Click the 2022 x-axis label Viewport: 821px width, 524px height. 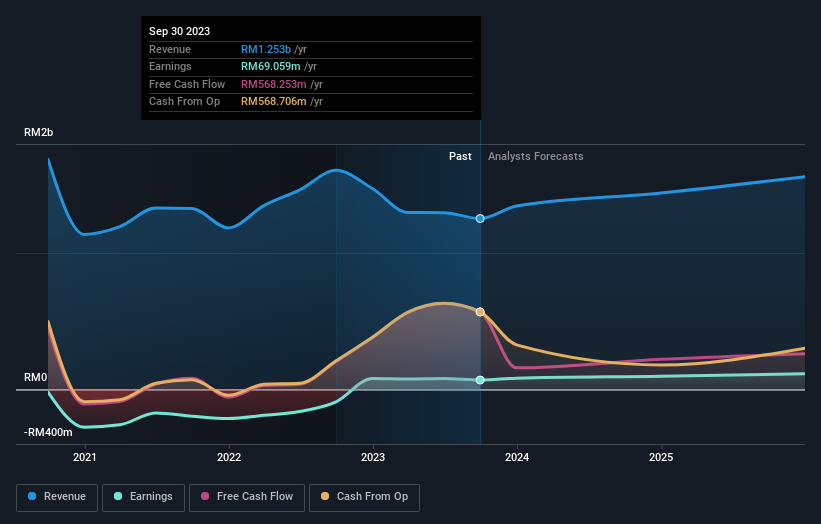pos(229,458)
